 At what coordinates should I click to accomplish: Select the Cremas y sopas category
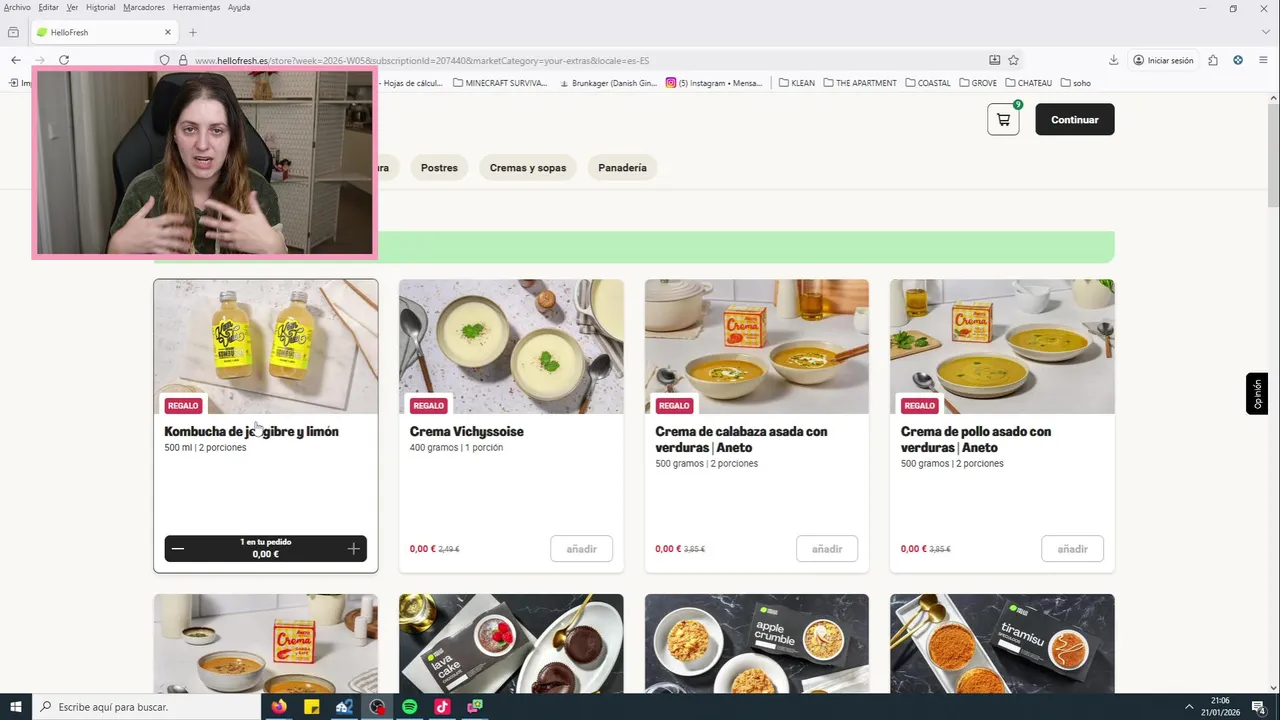(528, 168)
